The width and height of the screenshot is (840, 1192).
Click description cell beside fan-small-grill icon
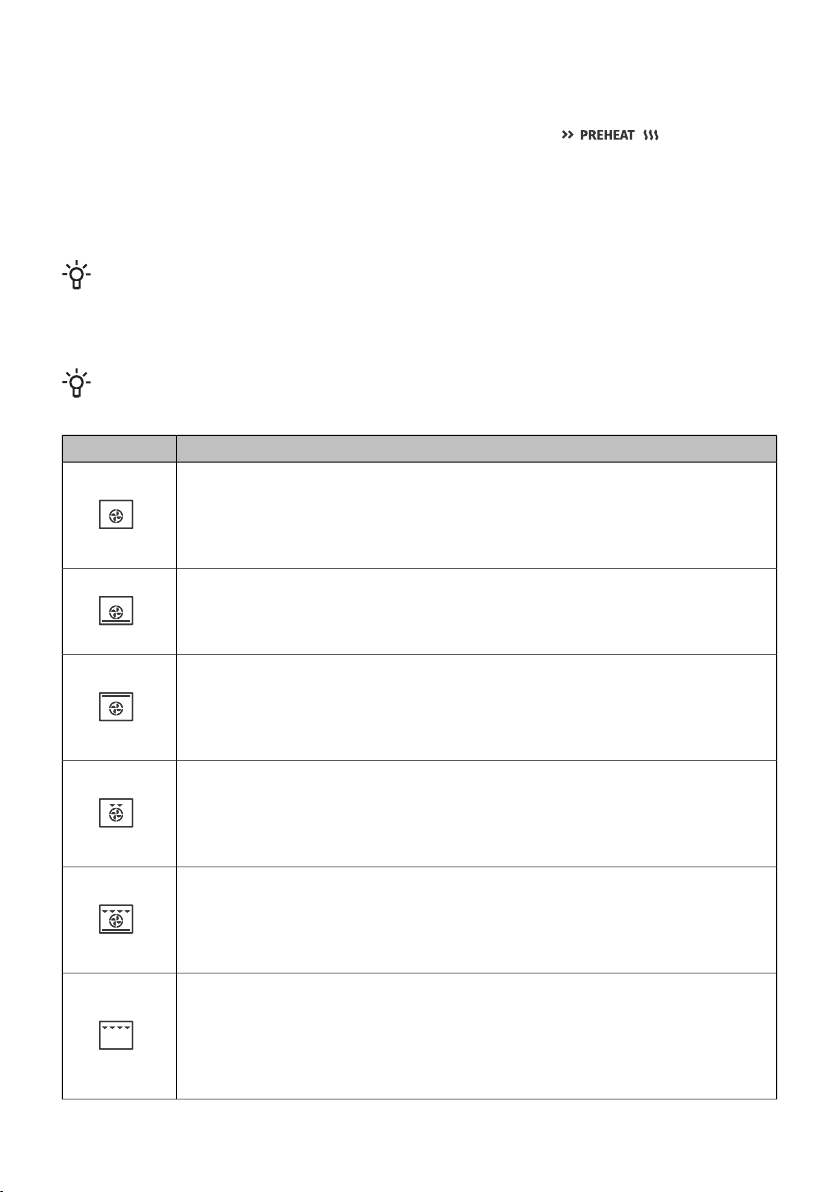477,813
